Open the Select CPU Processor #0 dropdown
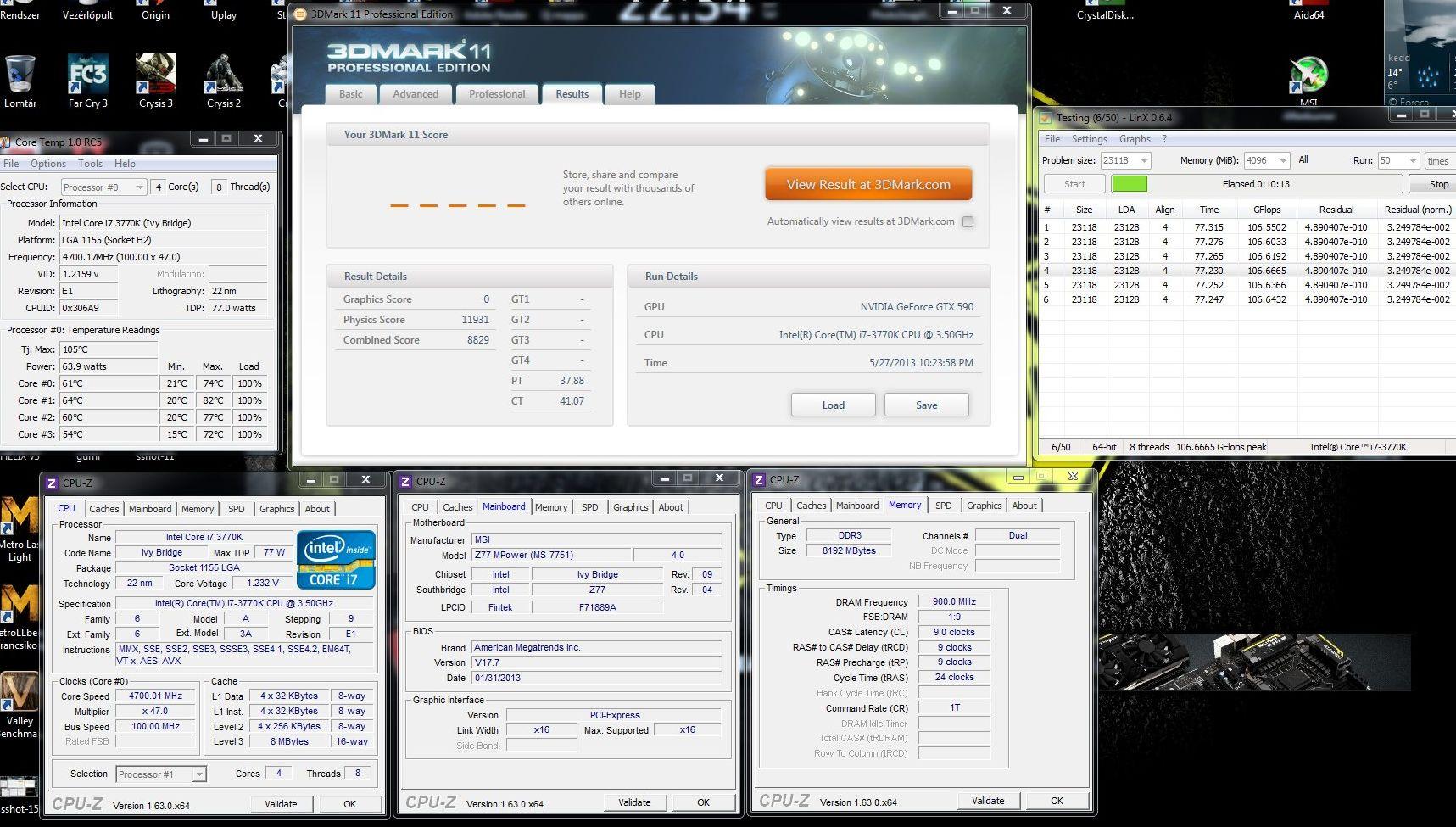 click(103, 187)
